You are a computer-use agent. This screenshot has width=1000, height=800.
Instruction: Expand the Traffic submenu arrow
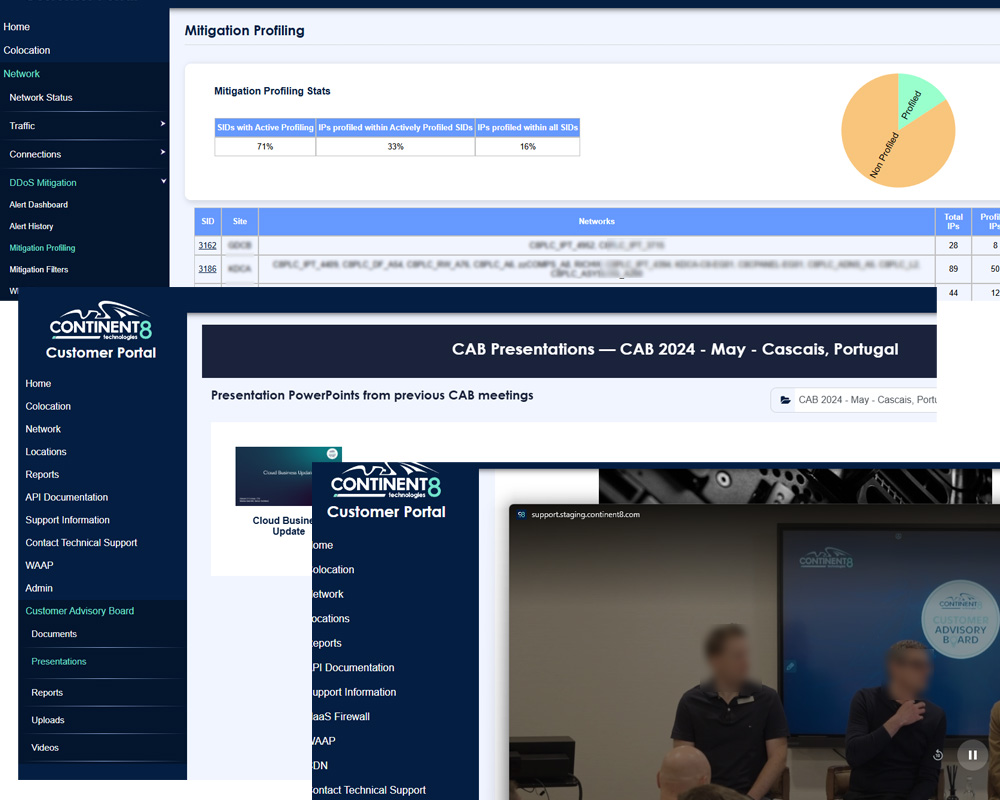163,125
